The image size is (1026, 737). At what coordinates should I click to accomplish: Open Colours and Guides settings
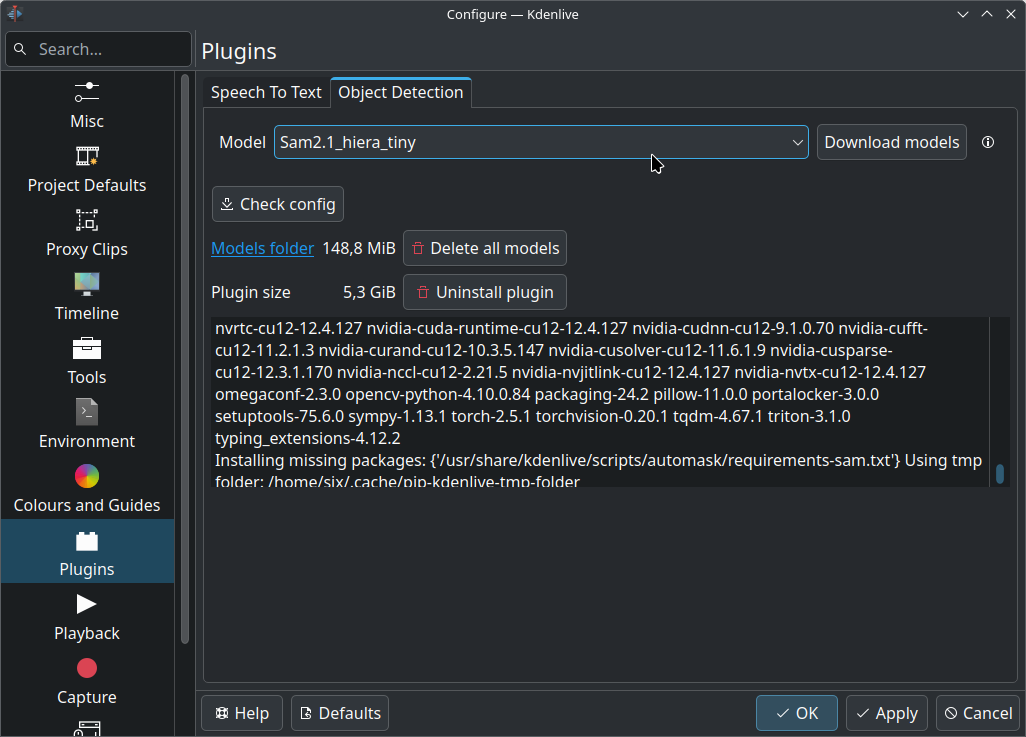point(87,489)
